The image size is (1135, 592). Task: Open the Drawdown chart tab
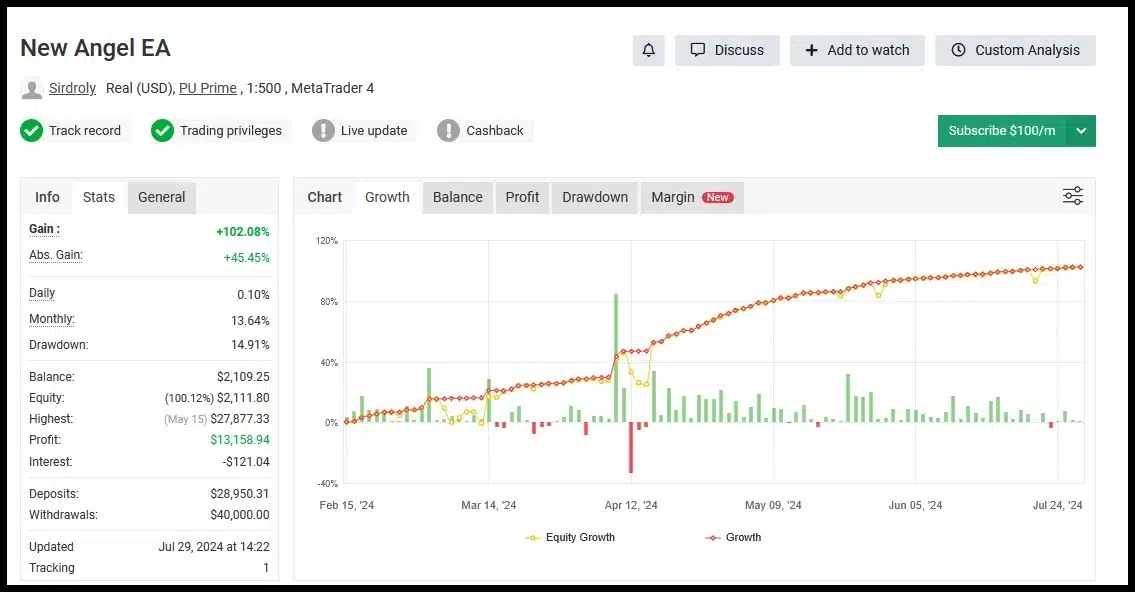point(595,197)
